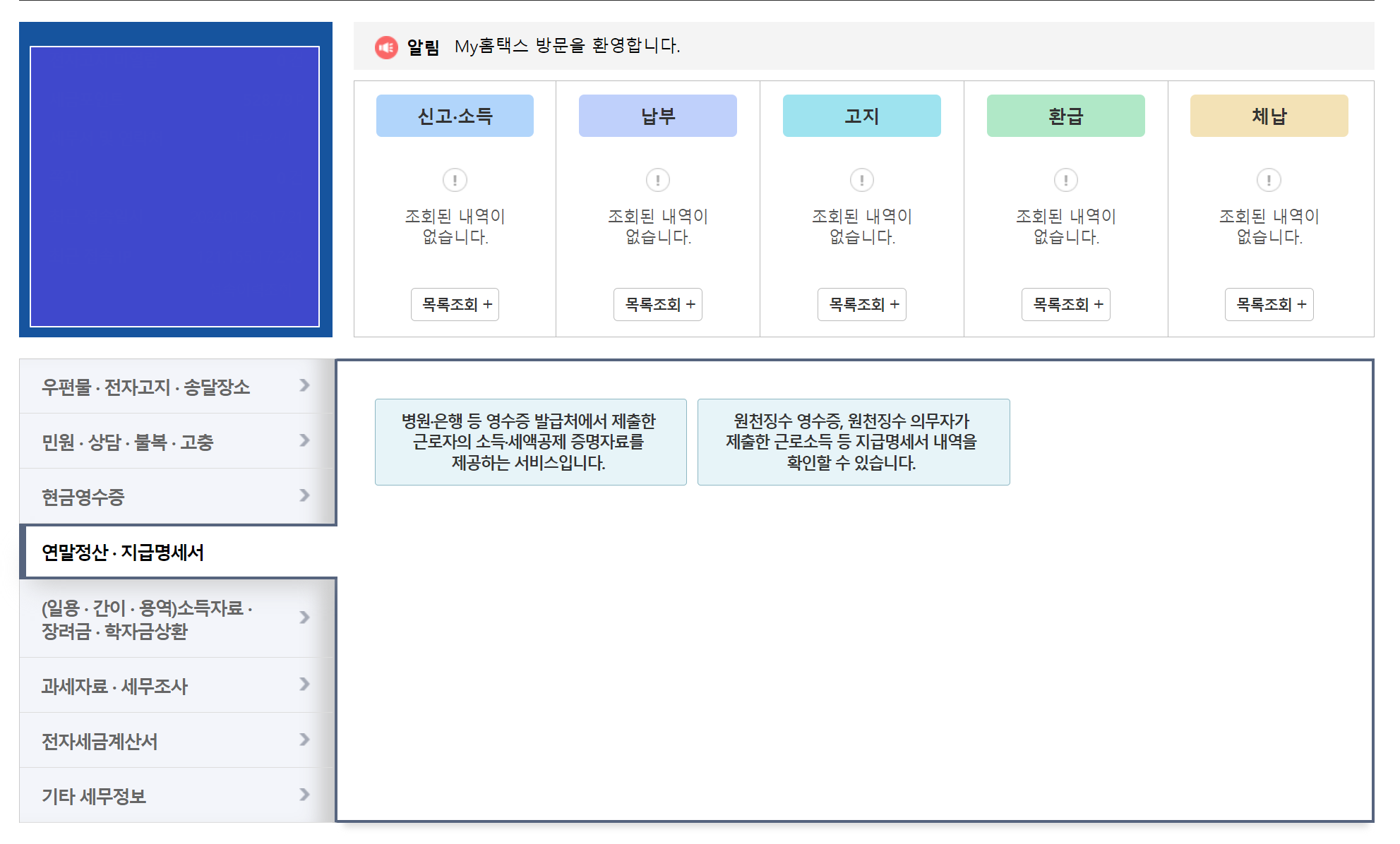Open the 원천징수 영수증 지급명세서 service card
This screenshot has width=1400, height=844.
click(x=854, y=442)
